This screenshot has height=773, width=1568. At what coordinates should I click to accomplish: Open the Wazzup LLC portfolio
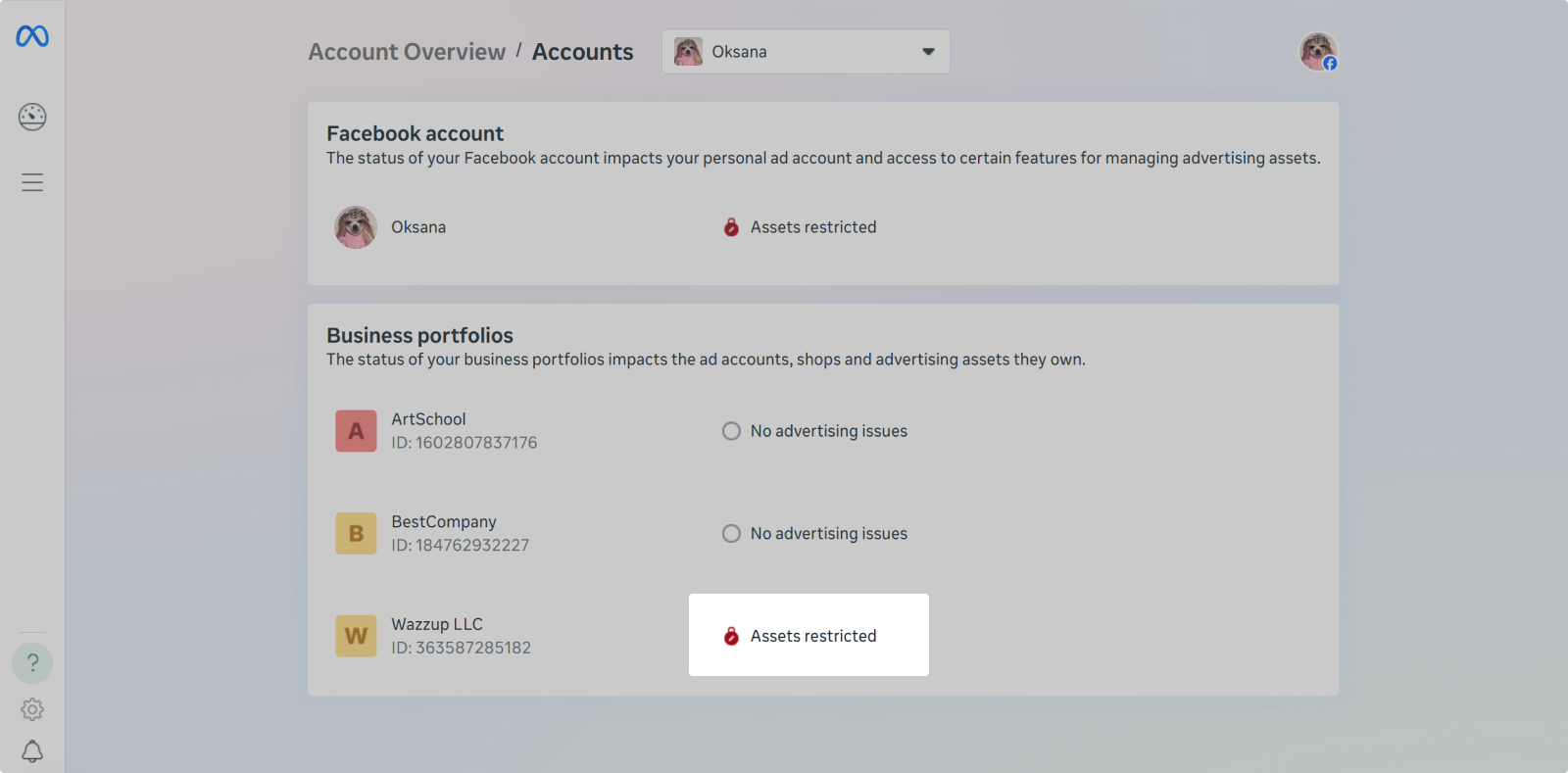point(437,624)
